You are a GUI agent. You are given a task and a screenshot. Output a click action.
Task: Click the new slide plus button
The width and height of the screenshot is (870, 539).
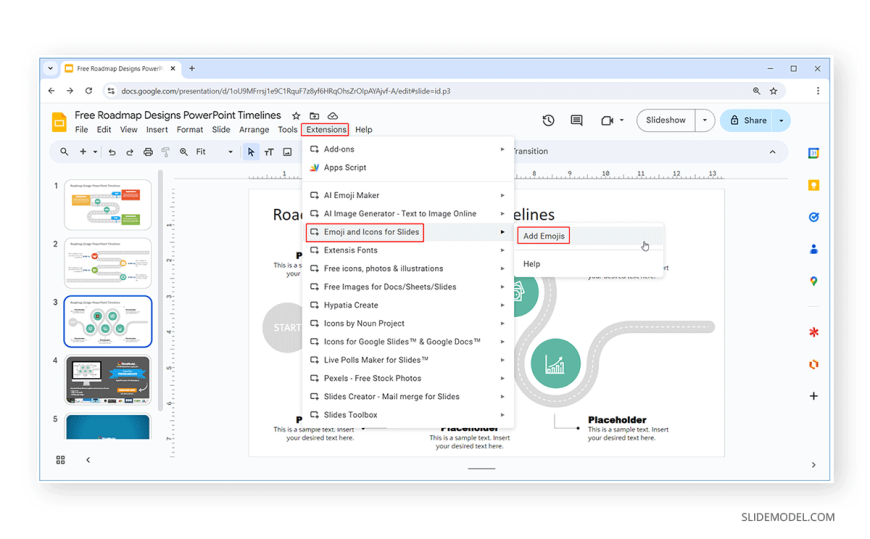[x=83, y=152]
